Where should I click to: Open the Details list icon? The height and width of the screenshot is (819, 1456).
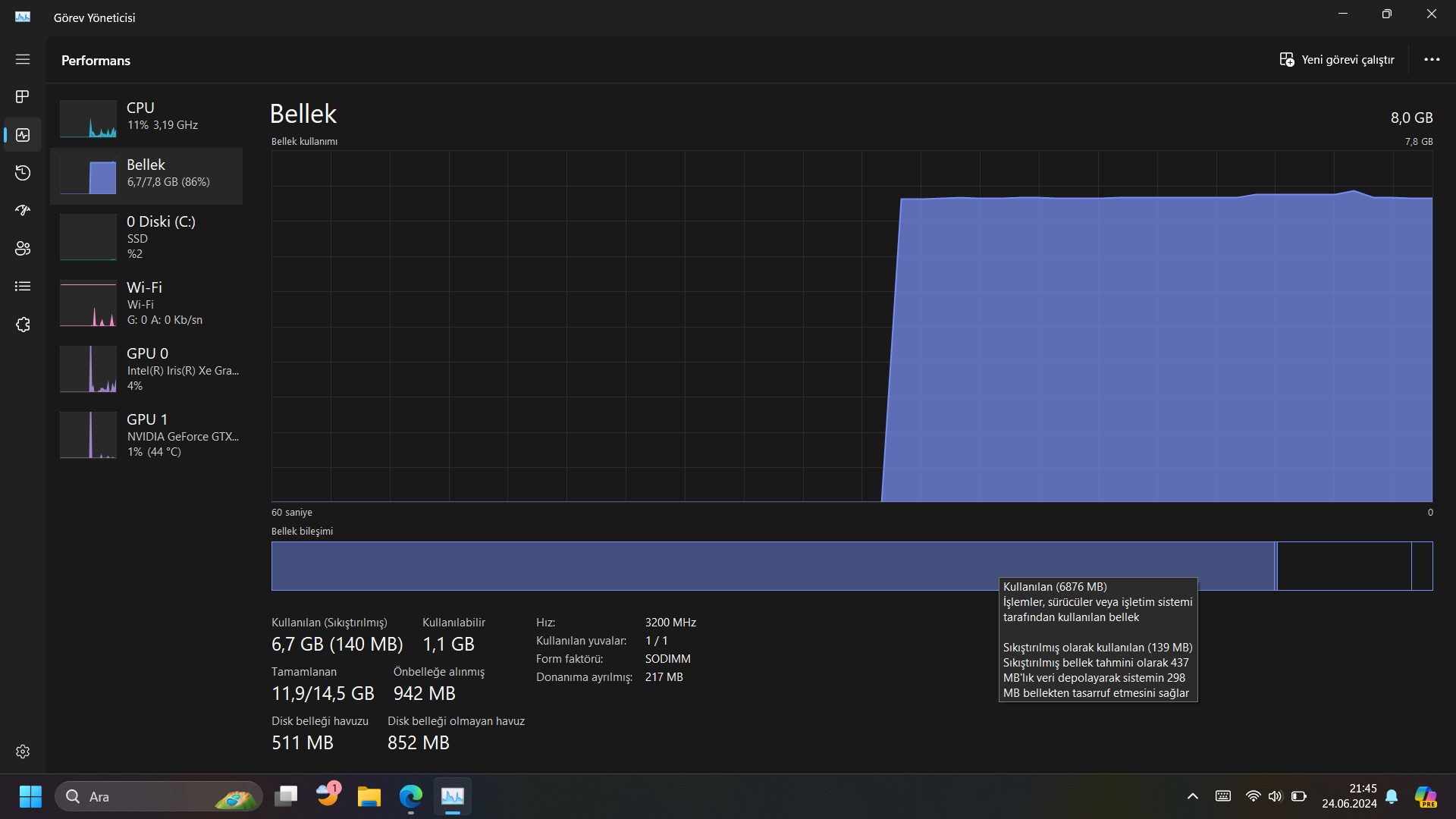click(23, 286)
